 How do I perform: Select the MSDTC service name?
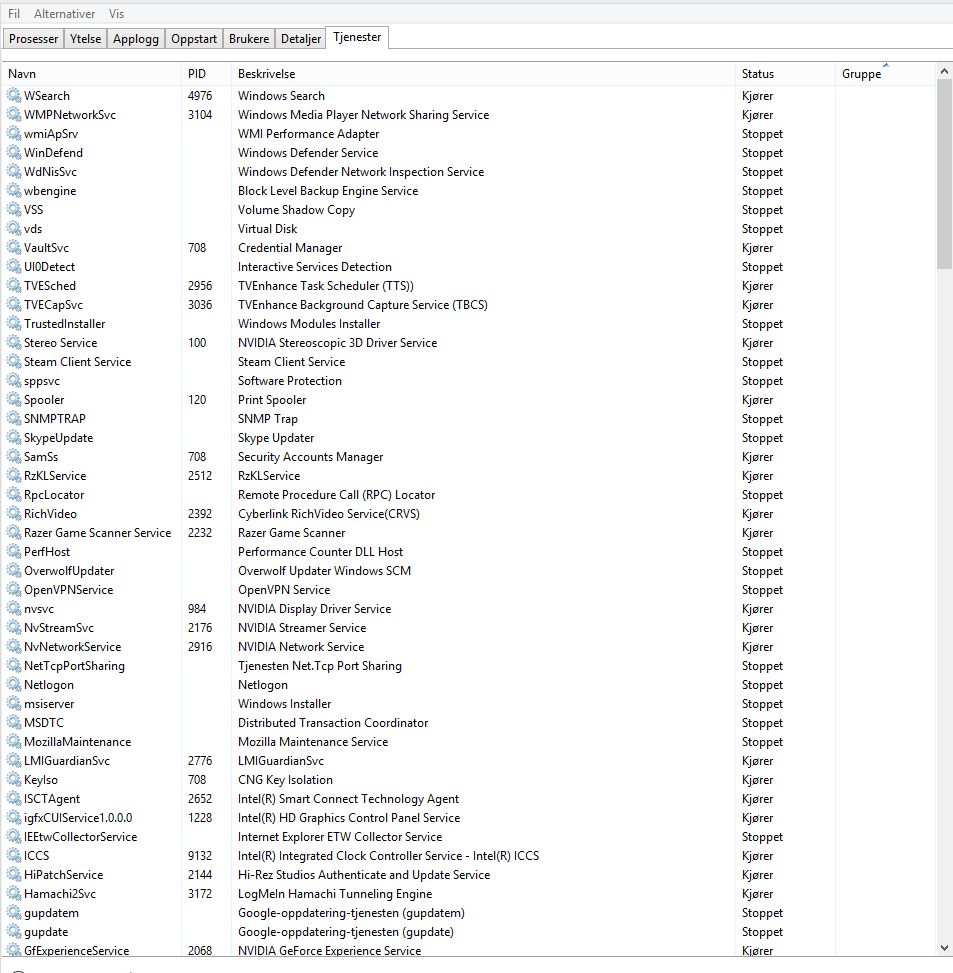43,722
